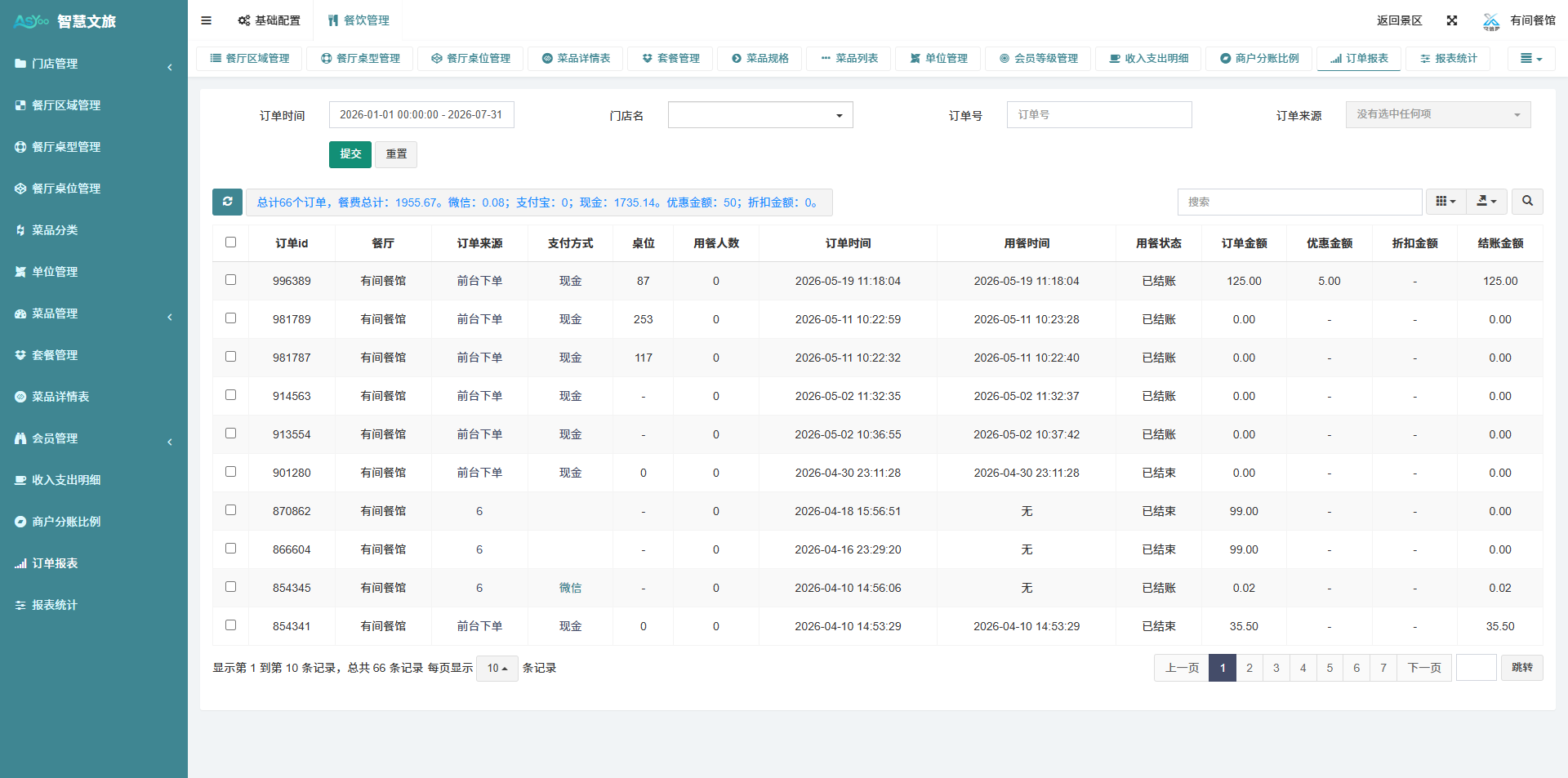Click 餐厅桌型管理 icon in sidebar

pyautogui.click(x=20, y=147)
